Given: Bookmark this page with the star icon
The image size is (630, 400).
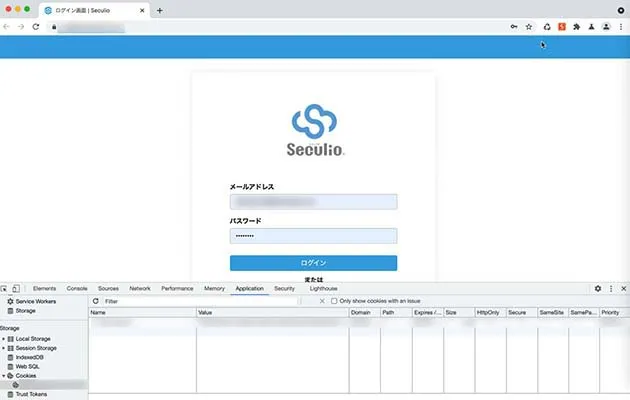Looking at the screenshot, I should 529,27.
